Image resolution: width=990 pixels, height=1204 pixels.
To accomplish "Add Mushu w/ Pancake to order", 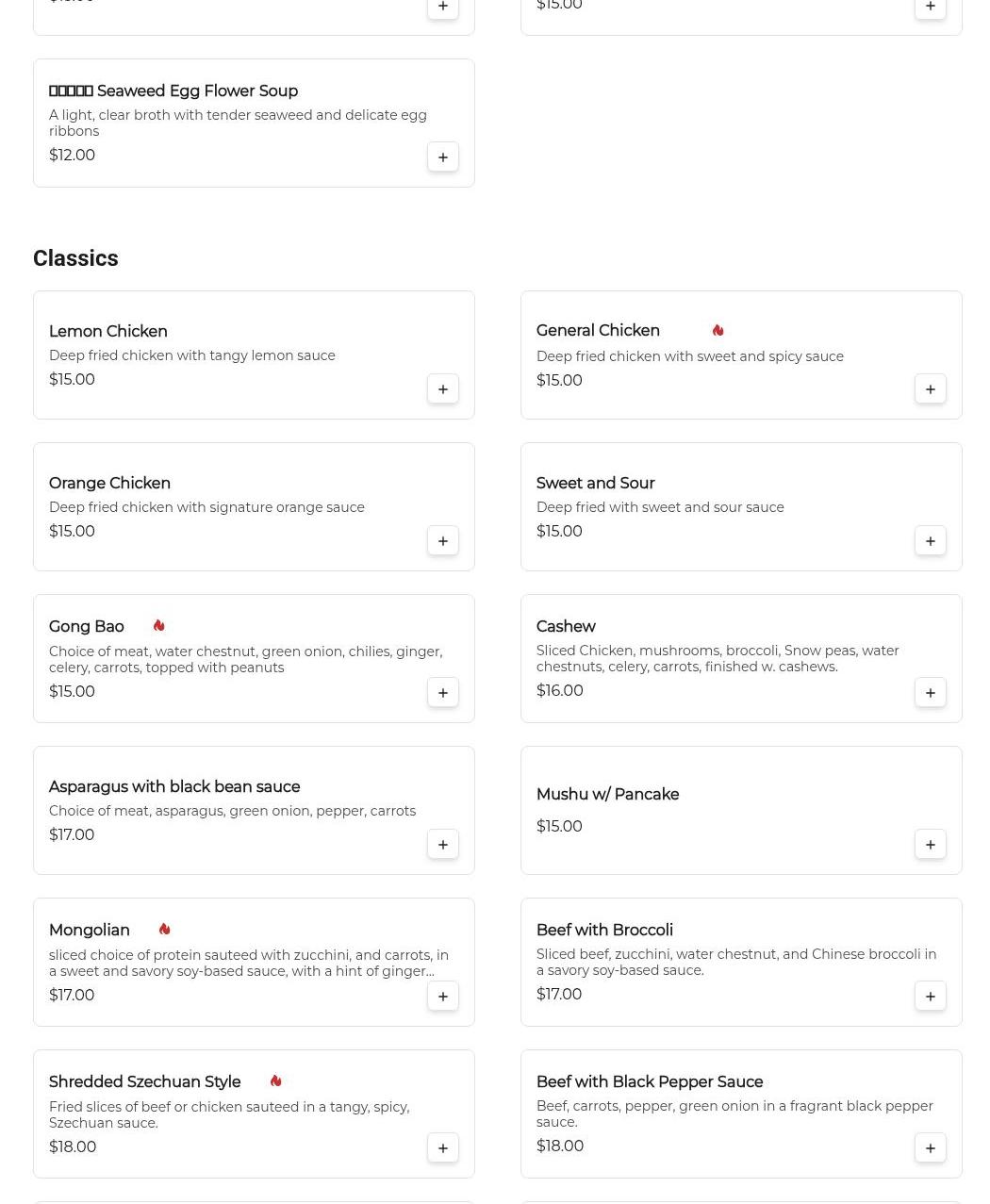I will [930, 844].
